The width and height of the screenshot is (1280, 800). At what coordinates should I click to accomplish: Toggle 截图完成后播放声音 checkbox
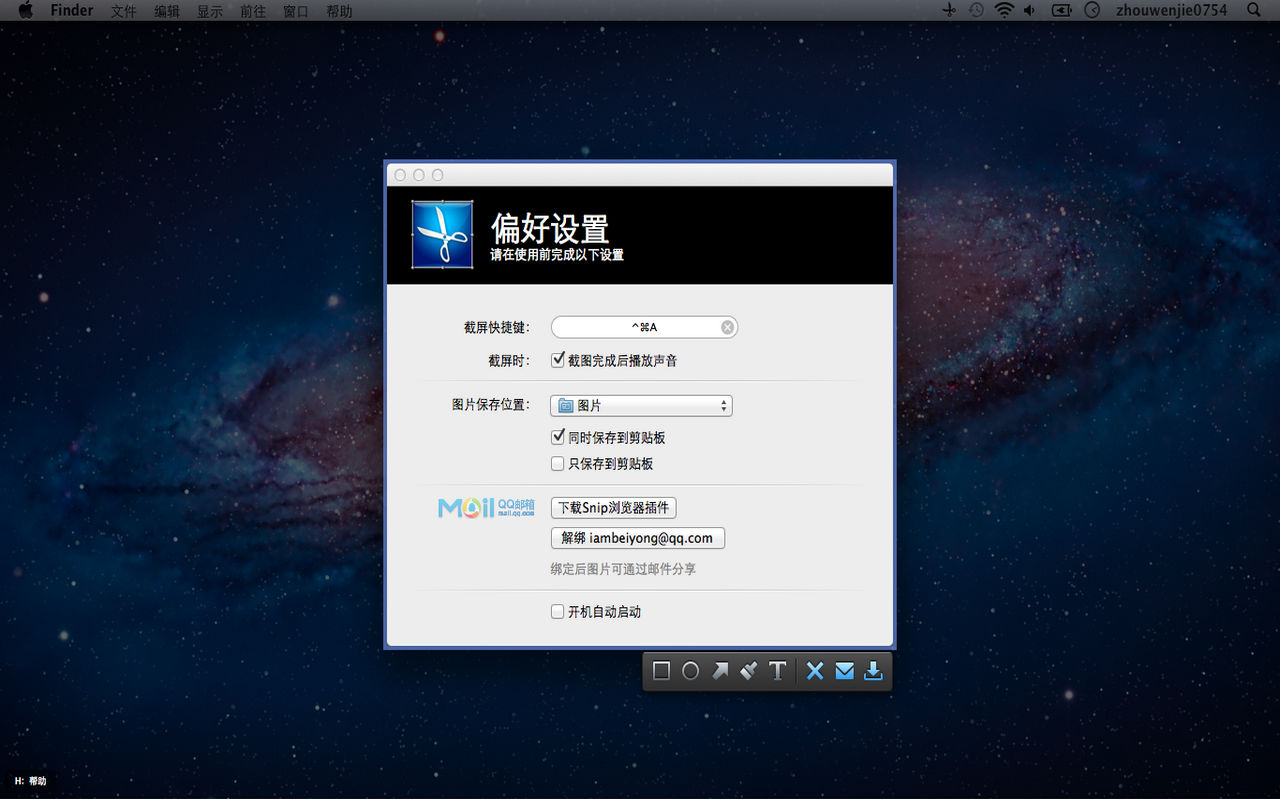pos(558,360)
